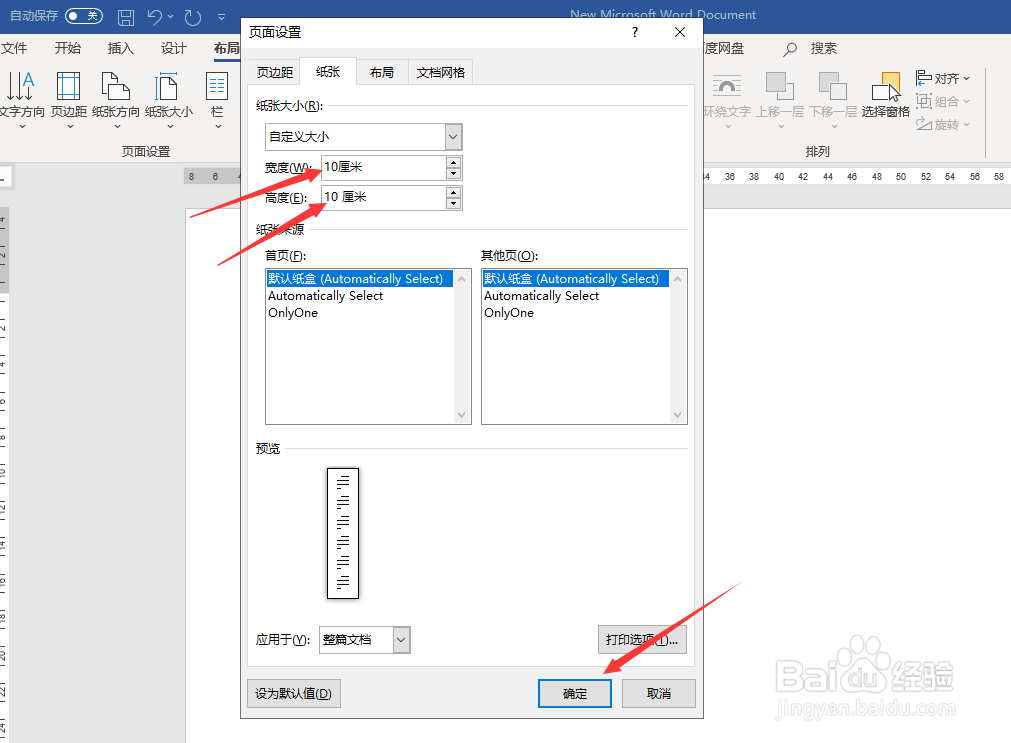The width and height of the screenshot is (1011, 743).
Task: Switch to the 文档网格 dialog tab
Action: click(x=440, y=72)
